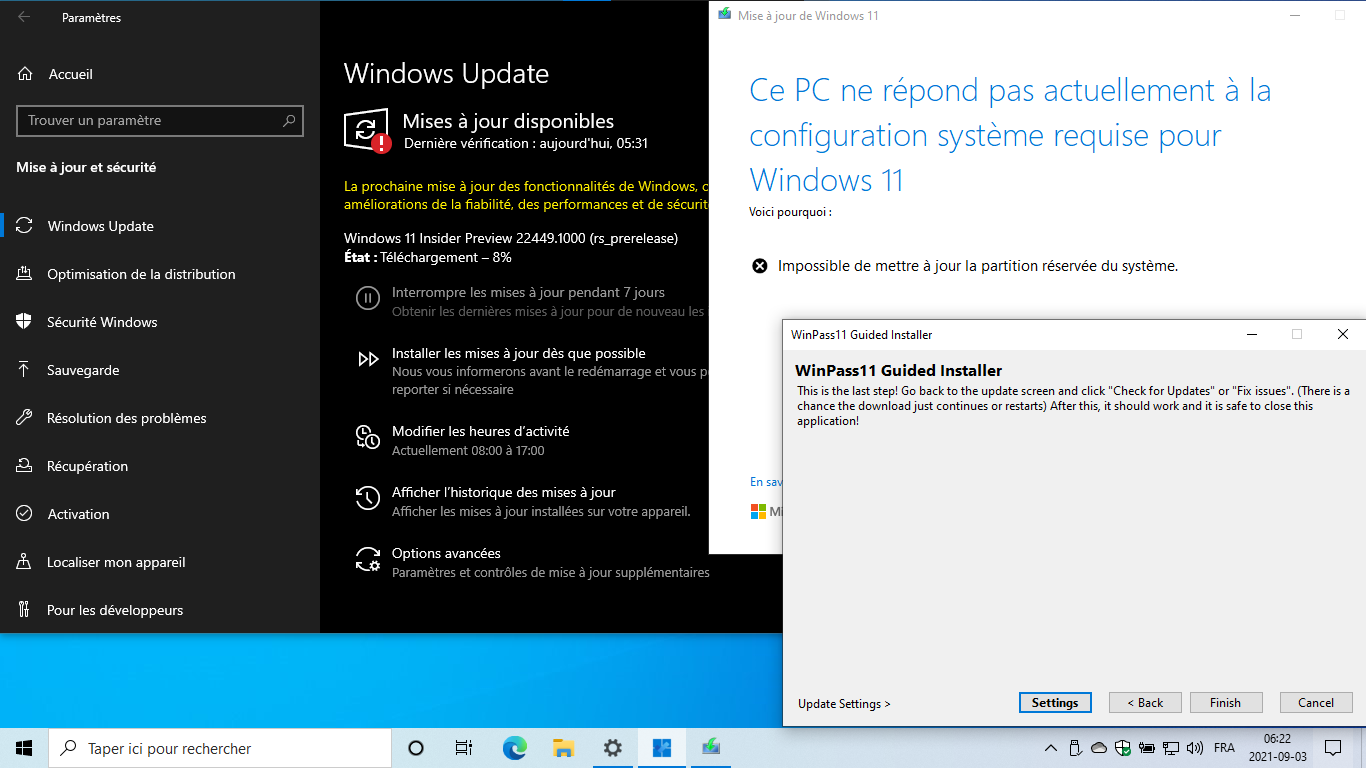Click the Optimisation de la distribution sidebar icon
This screenshot has height=768, width=1366.
25,274
